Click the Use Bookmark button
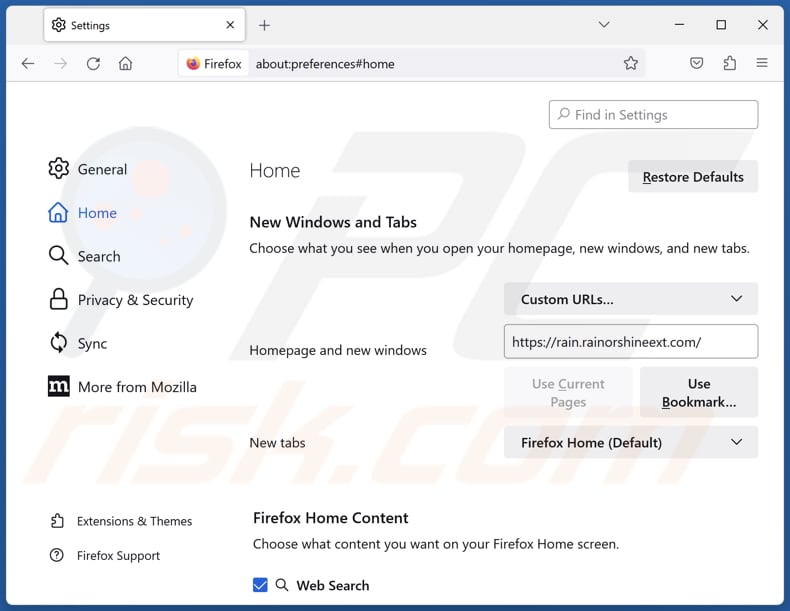The width and height of the screenshot is (790, 611). tap(699, 392)
